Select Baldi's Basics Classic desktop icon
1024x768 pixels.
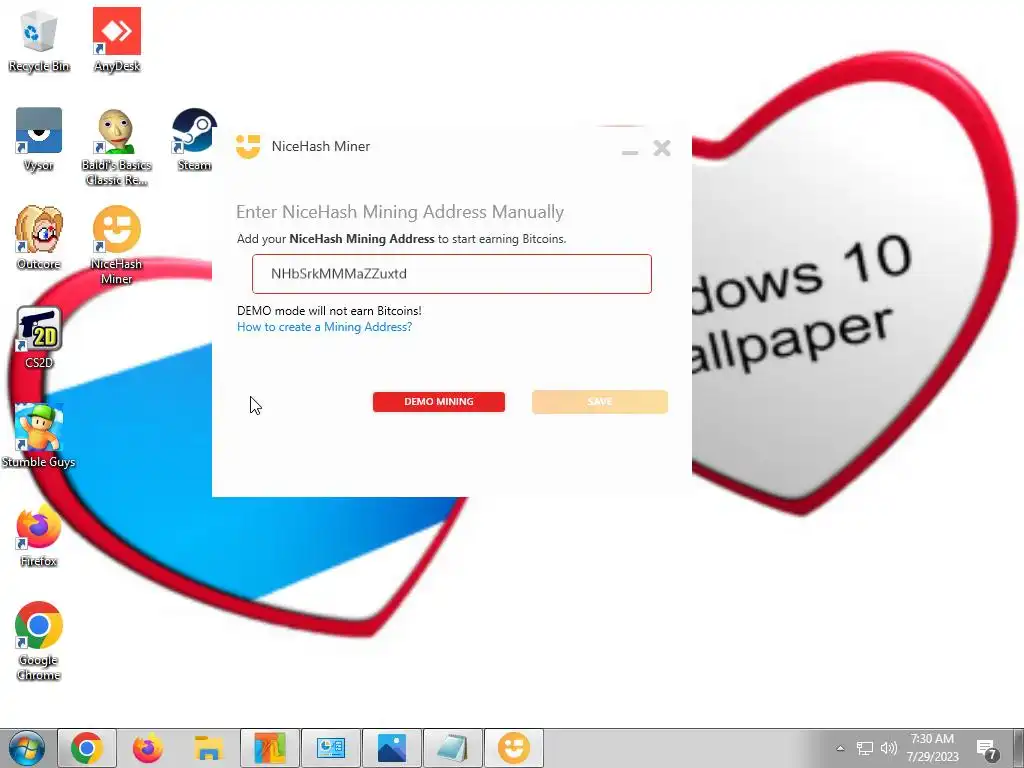[116, 148]
